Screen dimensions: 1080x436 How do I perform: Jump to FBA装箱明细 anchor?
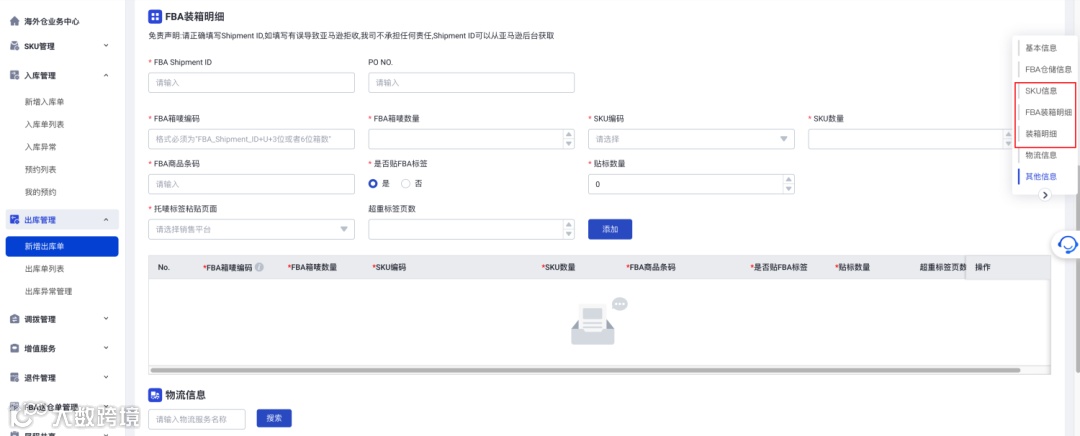(x=1048, y=112)
